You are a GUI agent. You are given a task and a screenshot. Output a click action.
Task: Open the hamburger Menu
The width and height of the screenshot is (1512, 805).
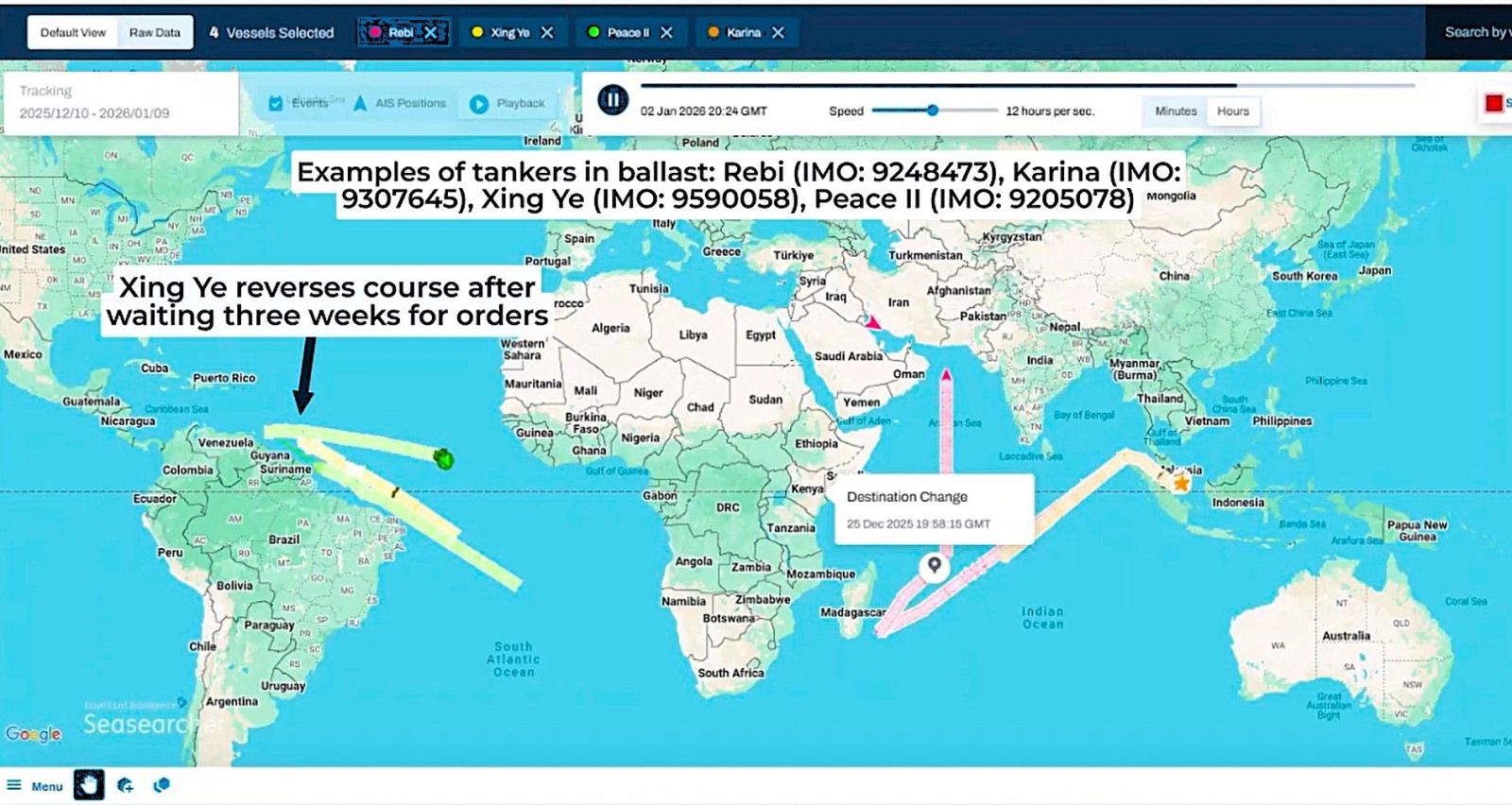pos(35,785)
